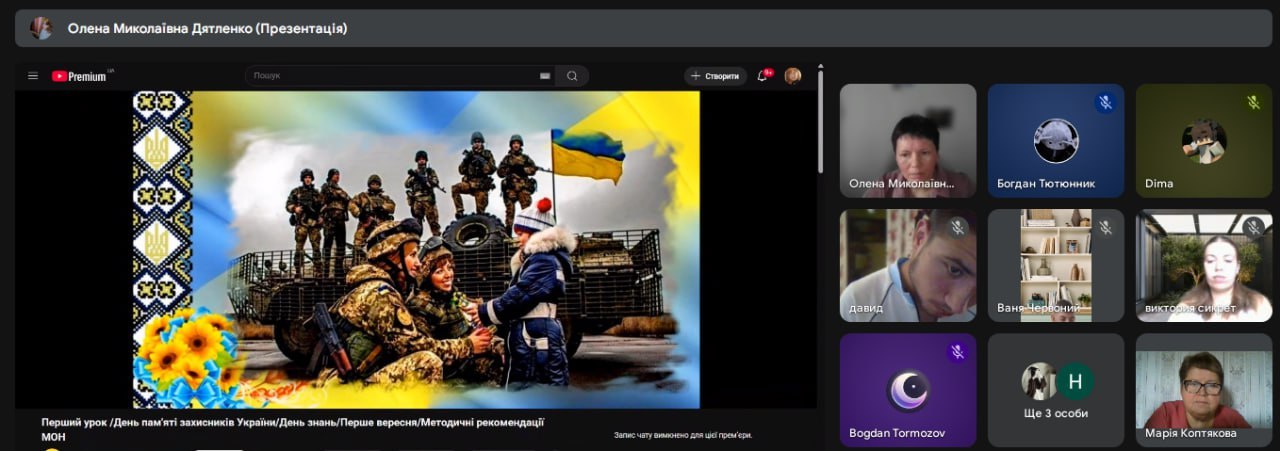Click the YouTube search magnifier button
The height and width of the screenshot is (451, 1280).
572,76
